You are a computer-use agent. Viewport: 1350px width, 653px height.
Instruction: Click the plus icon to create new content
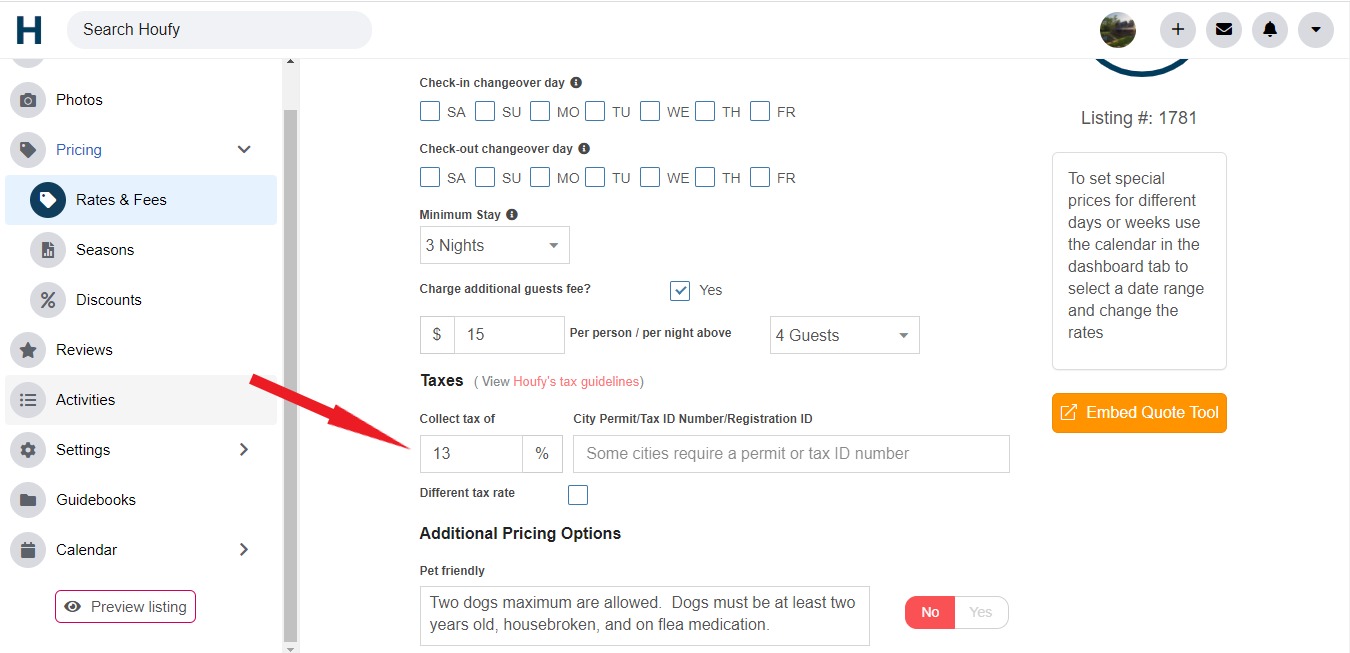click(x=1177, y=30)
